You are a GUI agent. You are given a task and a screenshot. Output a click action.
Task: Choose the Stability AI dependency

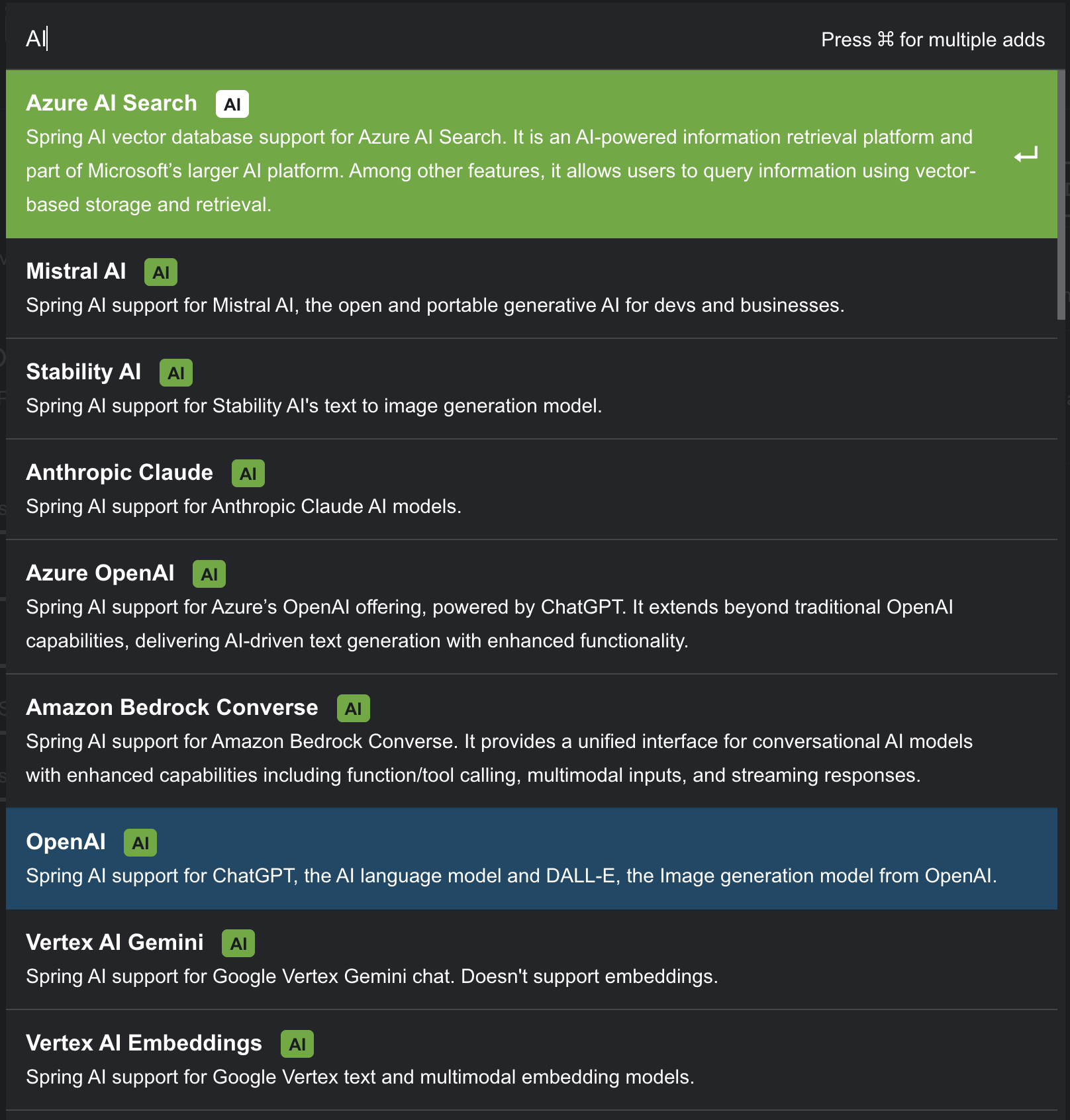pyautogui.click(x=83, y=373)
